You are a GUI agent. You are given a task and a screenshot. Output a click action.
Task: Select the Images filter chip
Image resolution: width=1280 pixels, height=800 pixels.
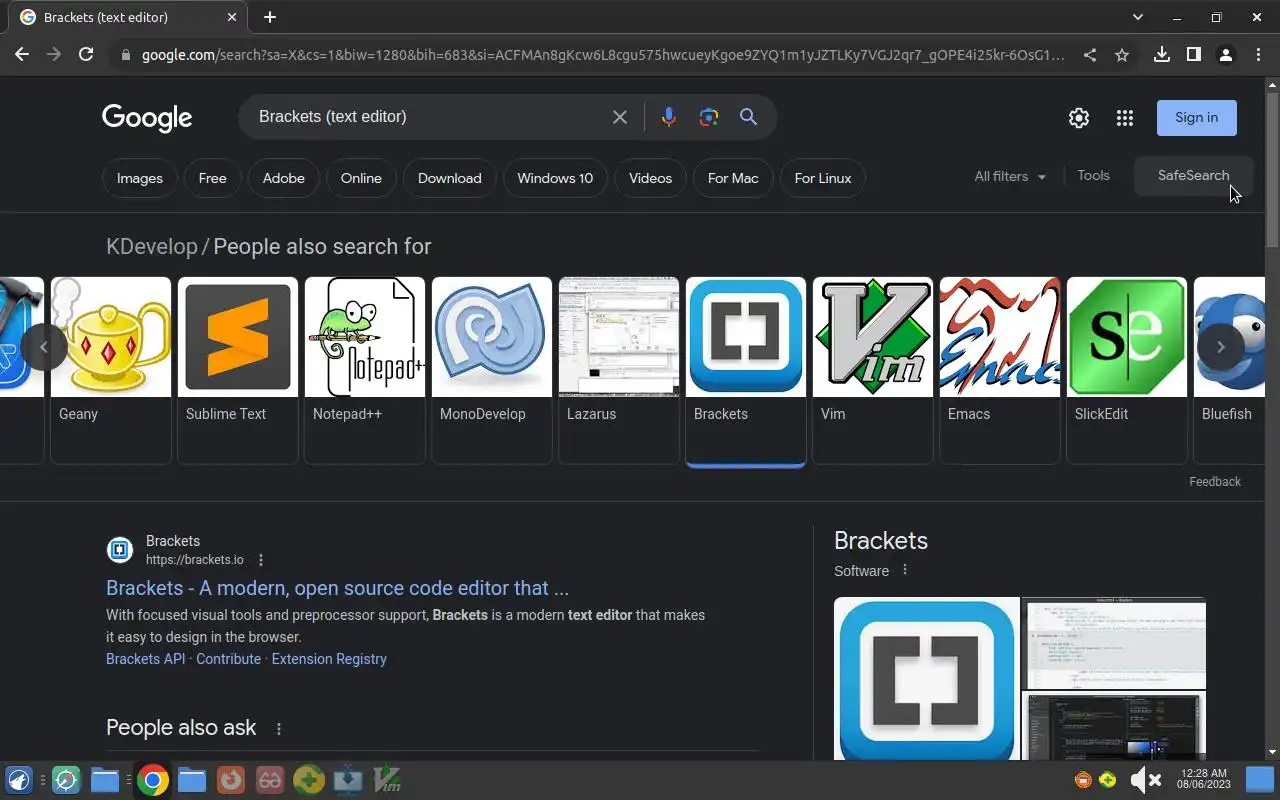[140, 178]
